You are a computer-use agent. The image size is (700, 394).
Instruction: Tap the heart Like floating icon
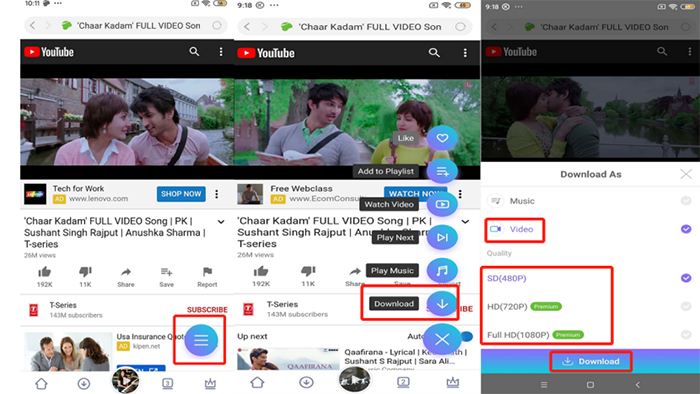442,138
